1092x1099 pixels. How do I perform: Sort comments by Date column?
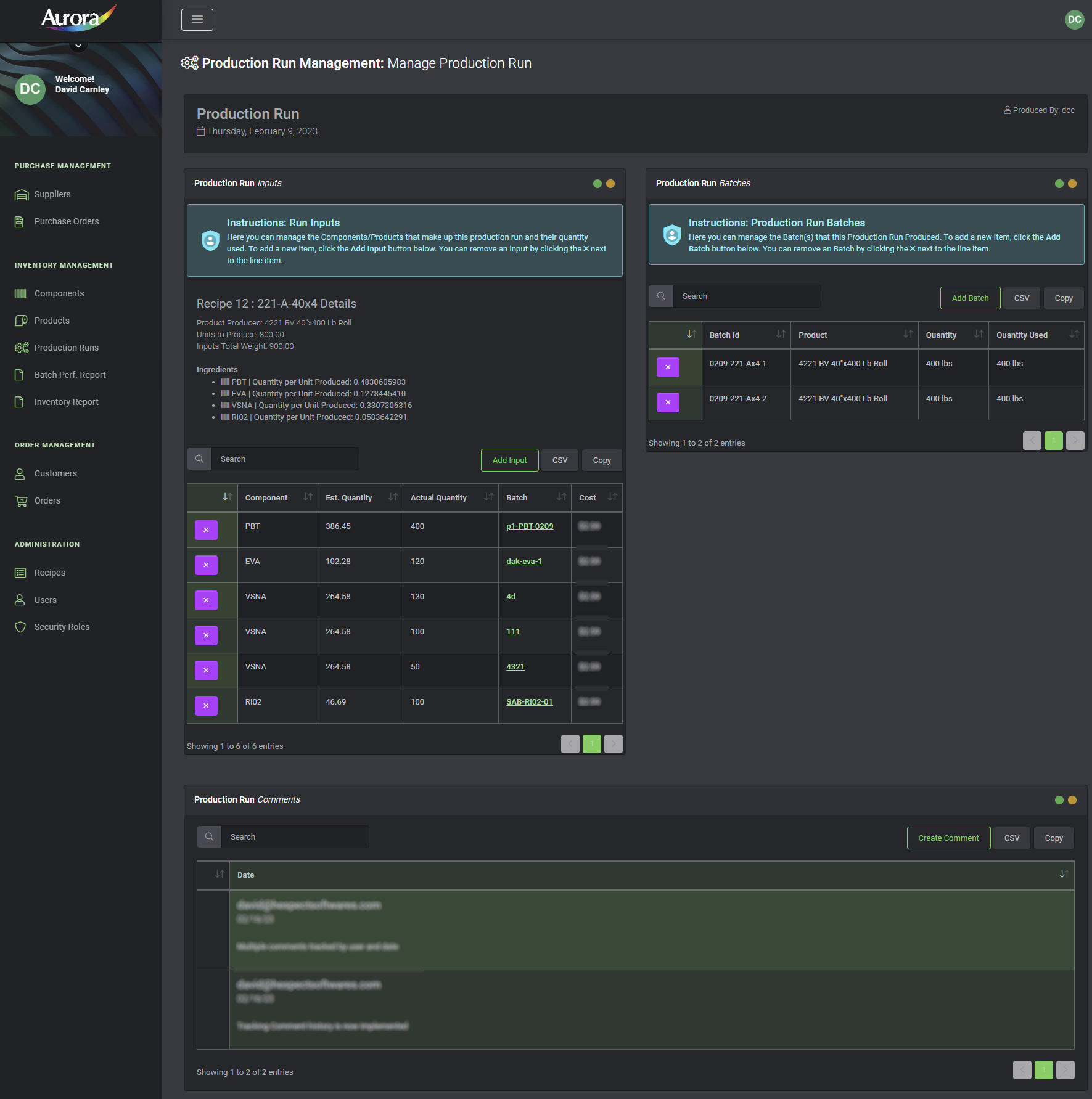tap(652, 875)
